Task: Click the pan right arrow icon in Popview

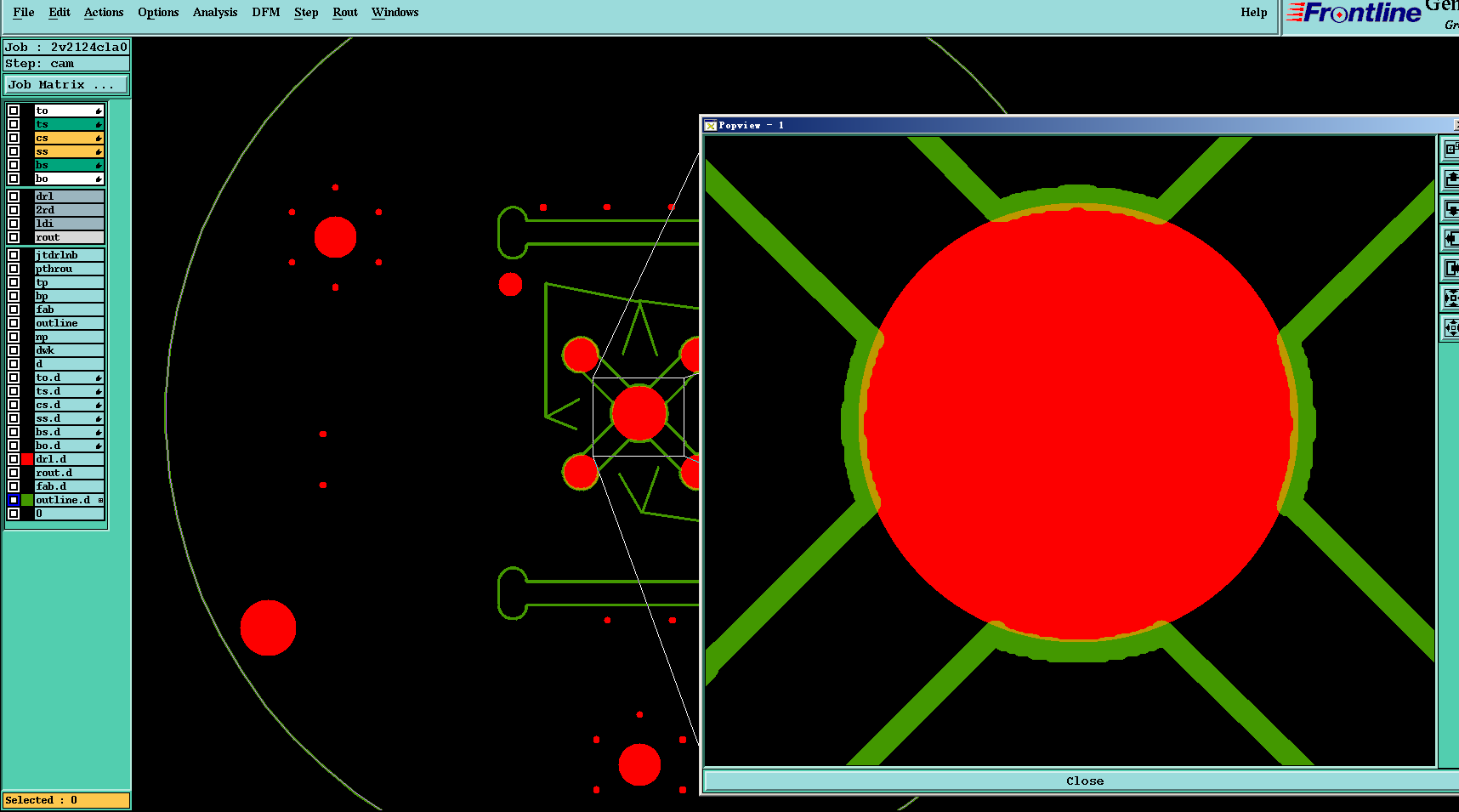Action: click(1450, 268)
